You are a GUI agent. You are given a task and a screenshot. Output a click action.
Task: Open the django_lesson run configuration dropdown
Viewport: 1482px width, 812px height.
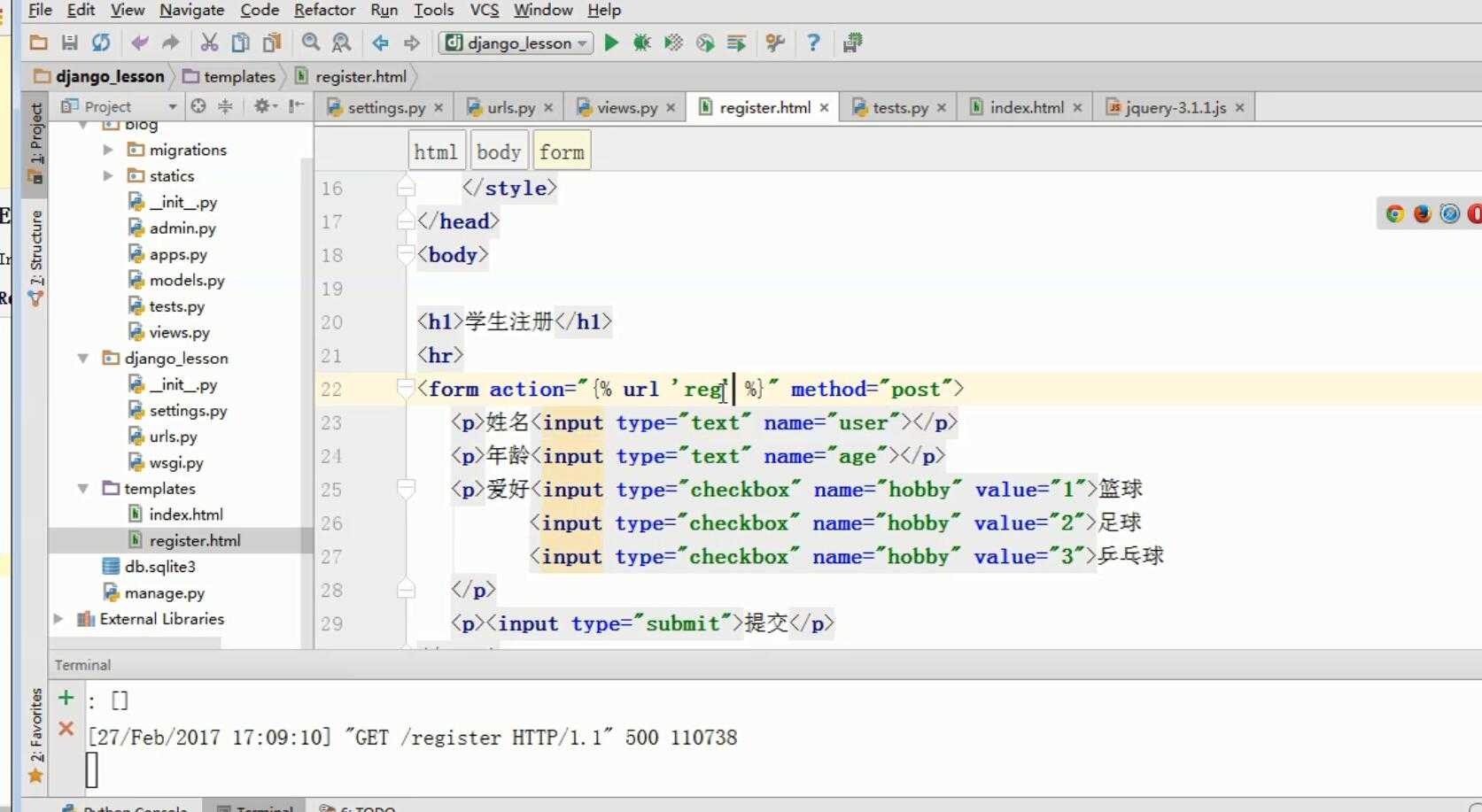pyautogui.click(x=516, y=43)
